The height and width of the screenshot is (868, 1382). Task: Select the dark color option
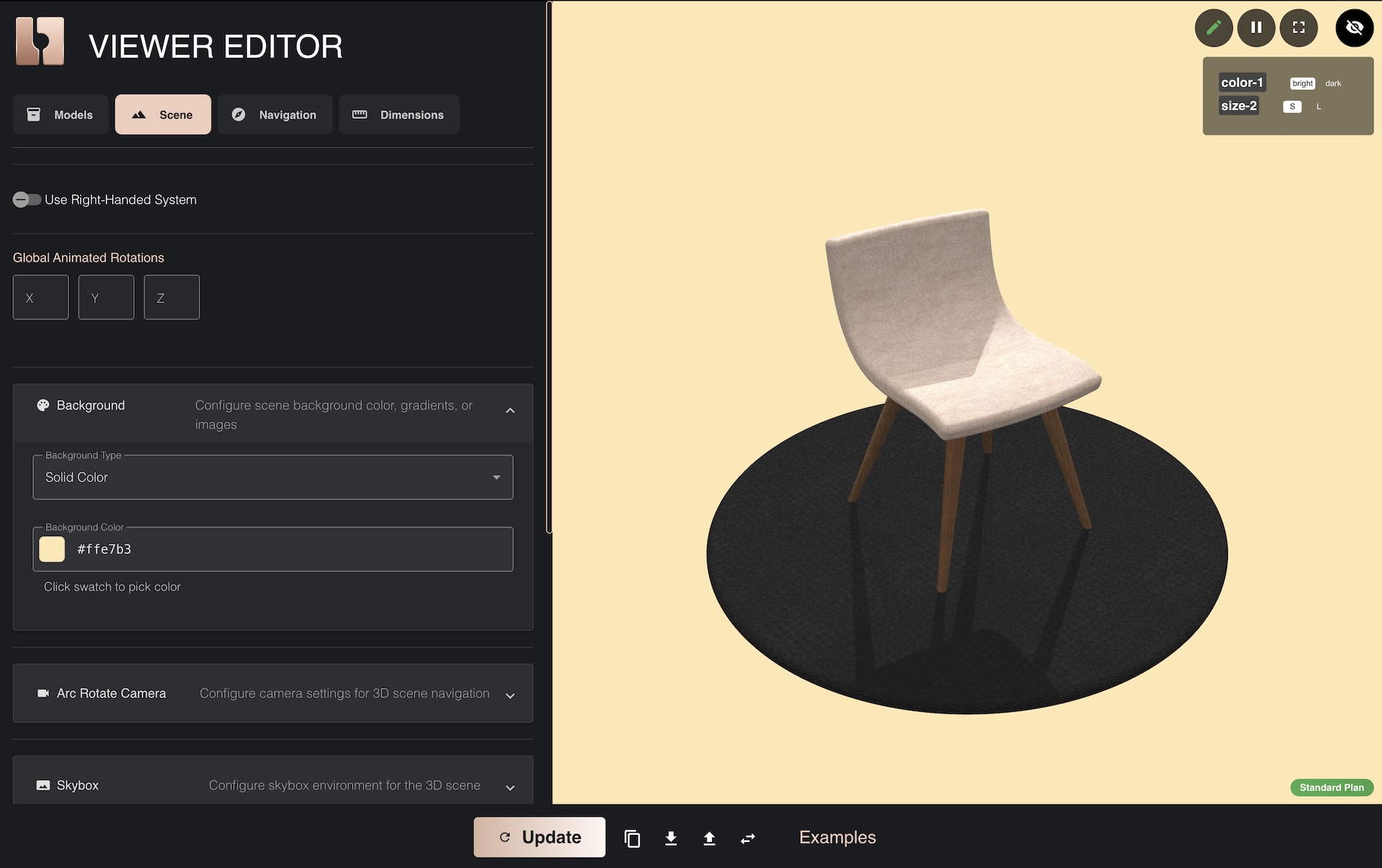pos(1333,83)
